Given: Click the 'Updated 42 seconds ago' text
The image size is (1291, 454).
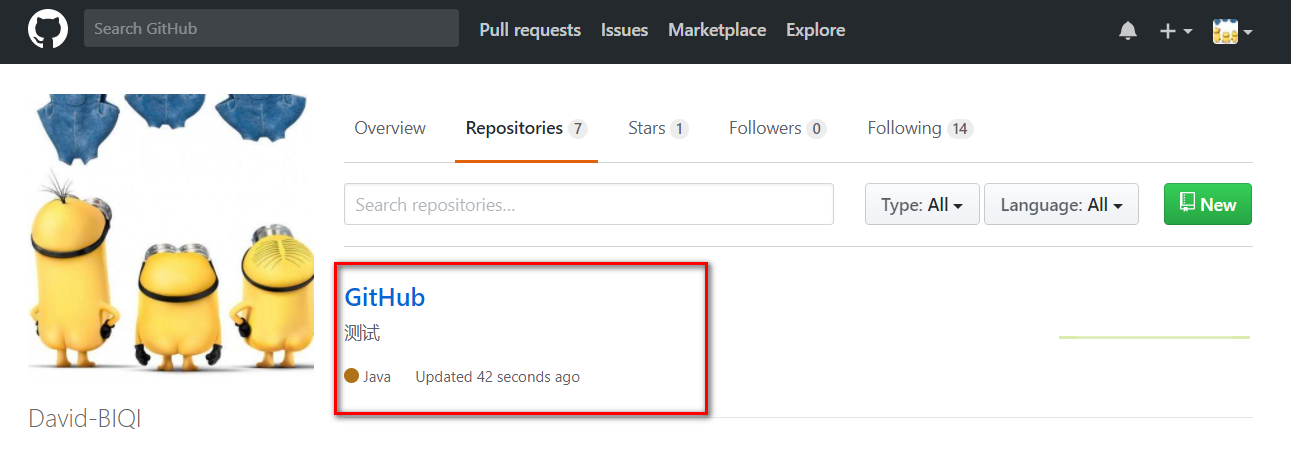Looking at the screenshot, I should pos(497,377).
